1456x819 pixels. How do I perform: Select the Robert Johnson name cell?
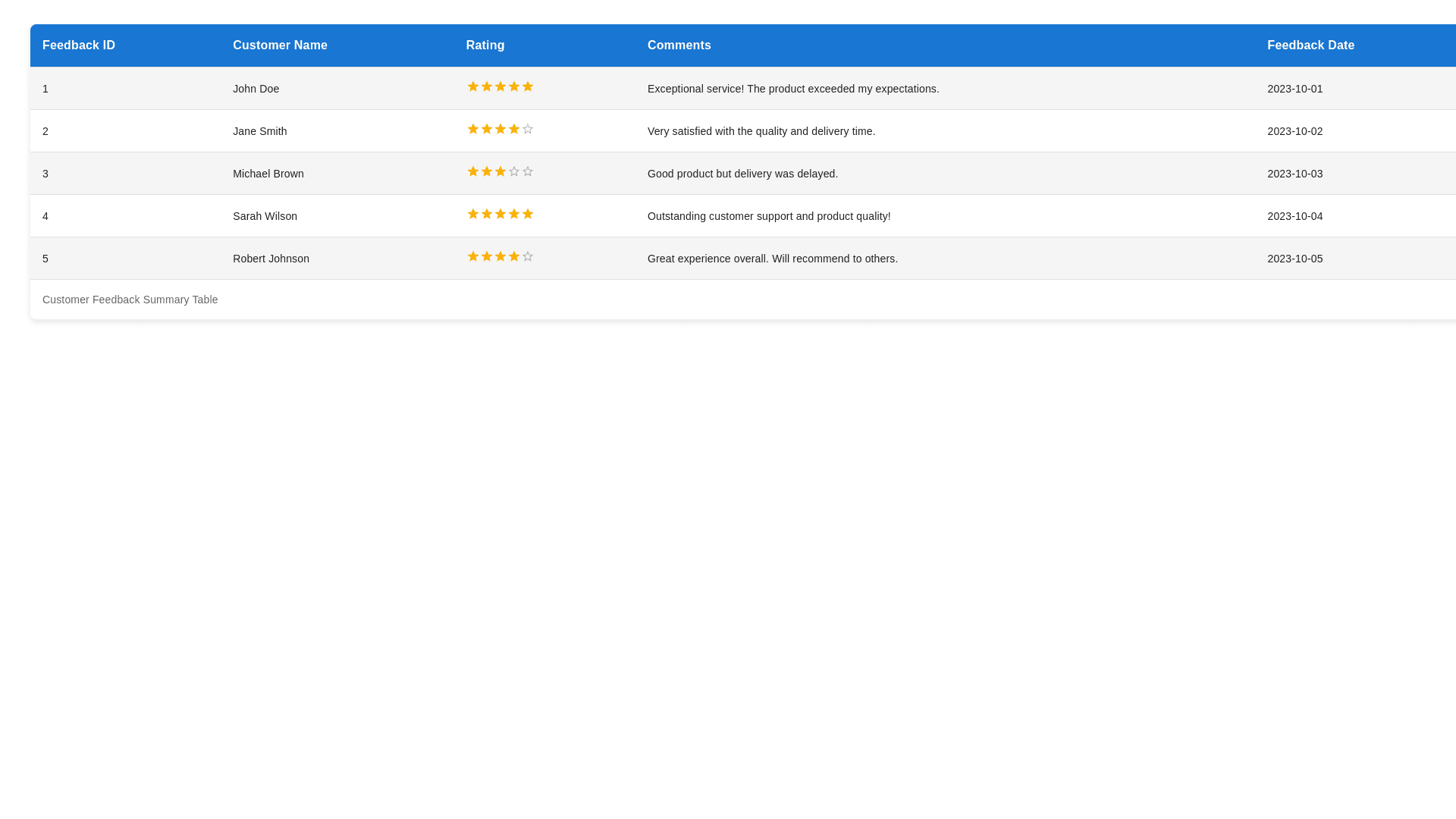coord(271,259)
